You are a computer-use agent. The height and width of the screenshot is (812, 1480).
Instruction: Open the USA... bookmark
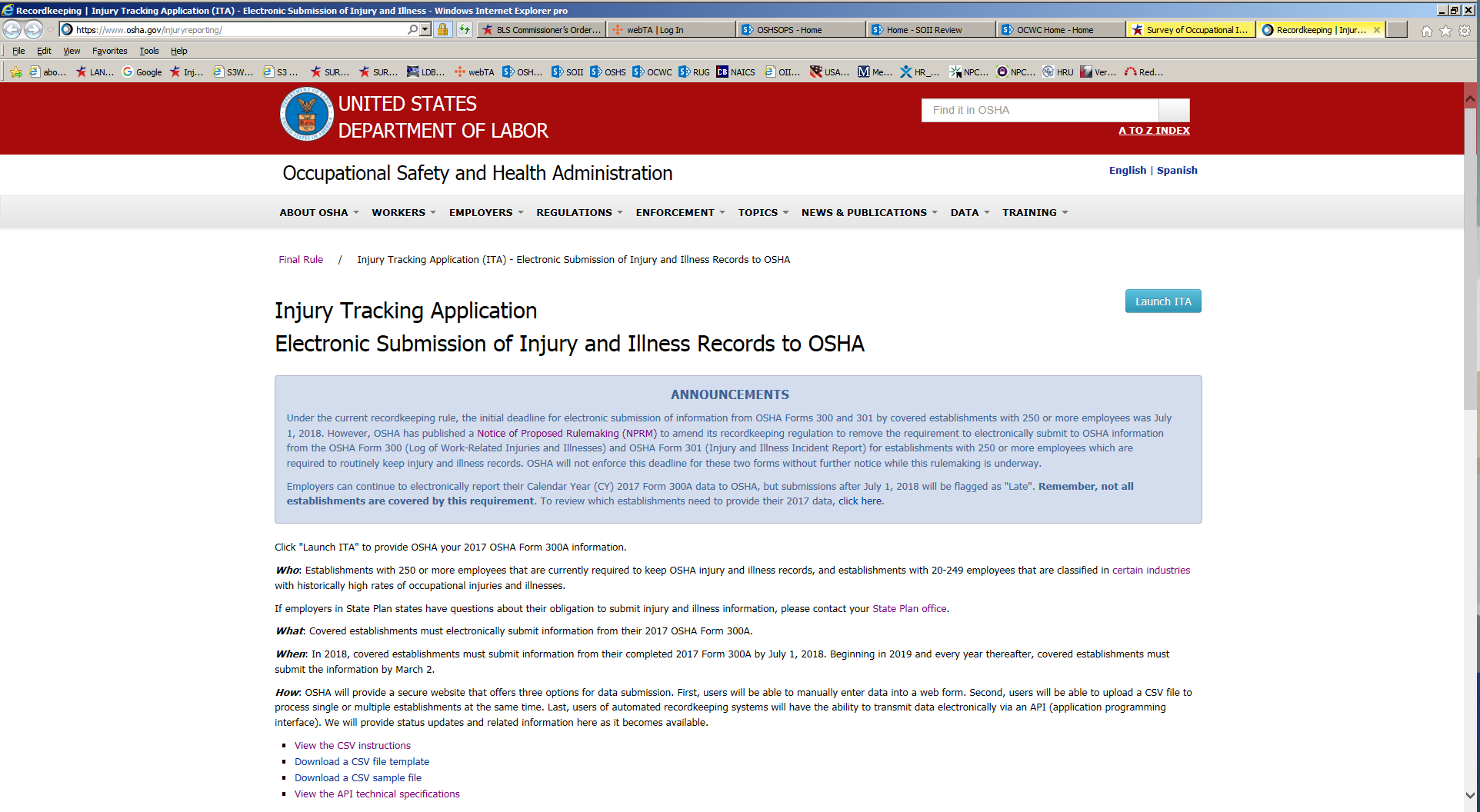click(829, 72)
